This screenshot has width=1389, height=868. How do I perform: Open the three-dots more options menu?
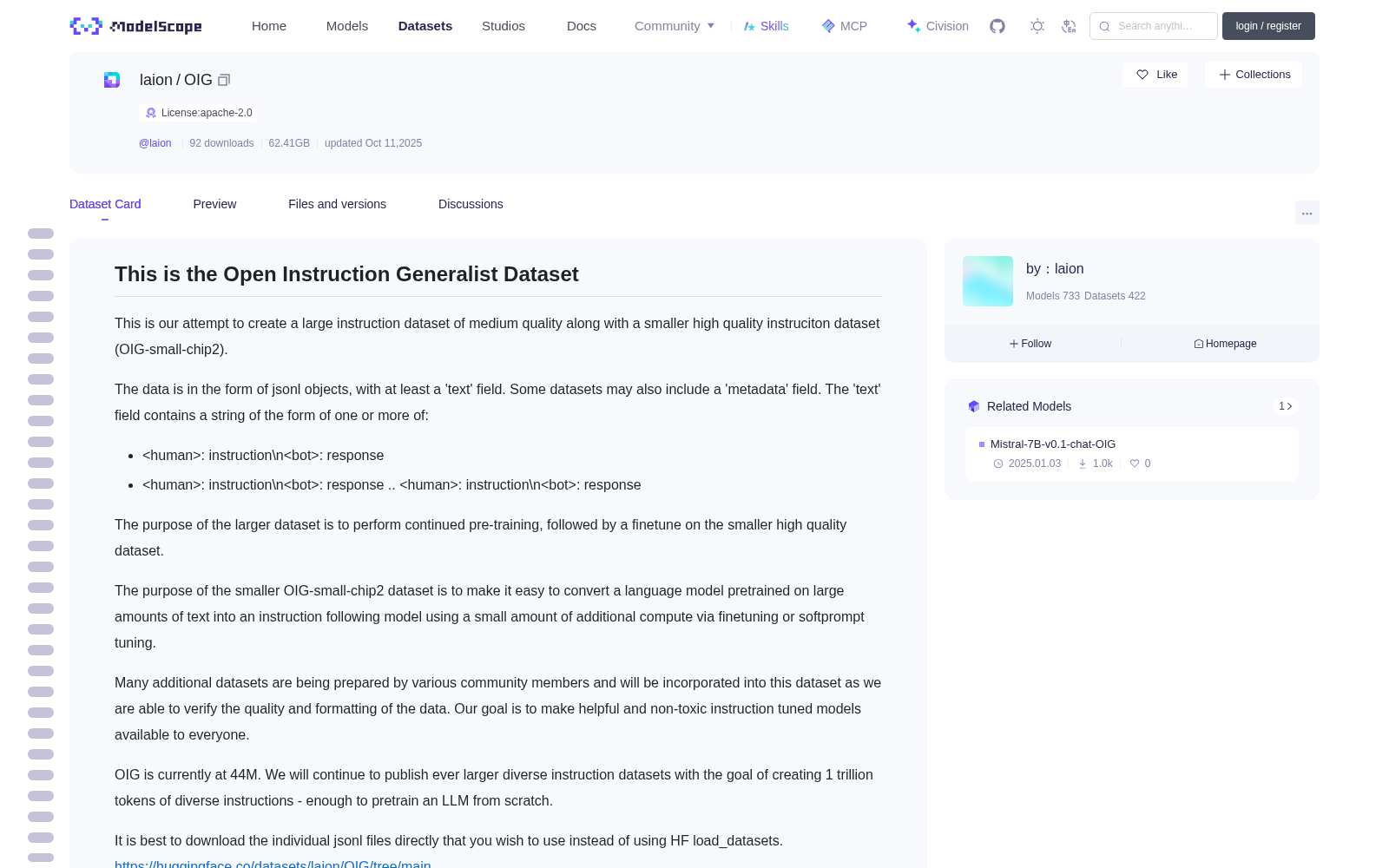tap(1307, 213)
